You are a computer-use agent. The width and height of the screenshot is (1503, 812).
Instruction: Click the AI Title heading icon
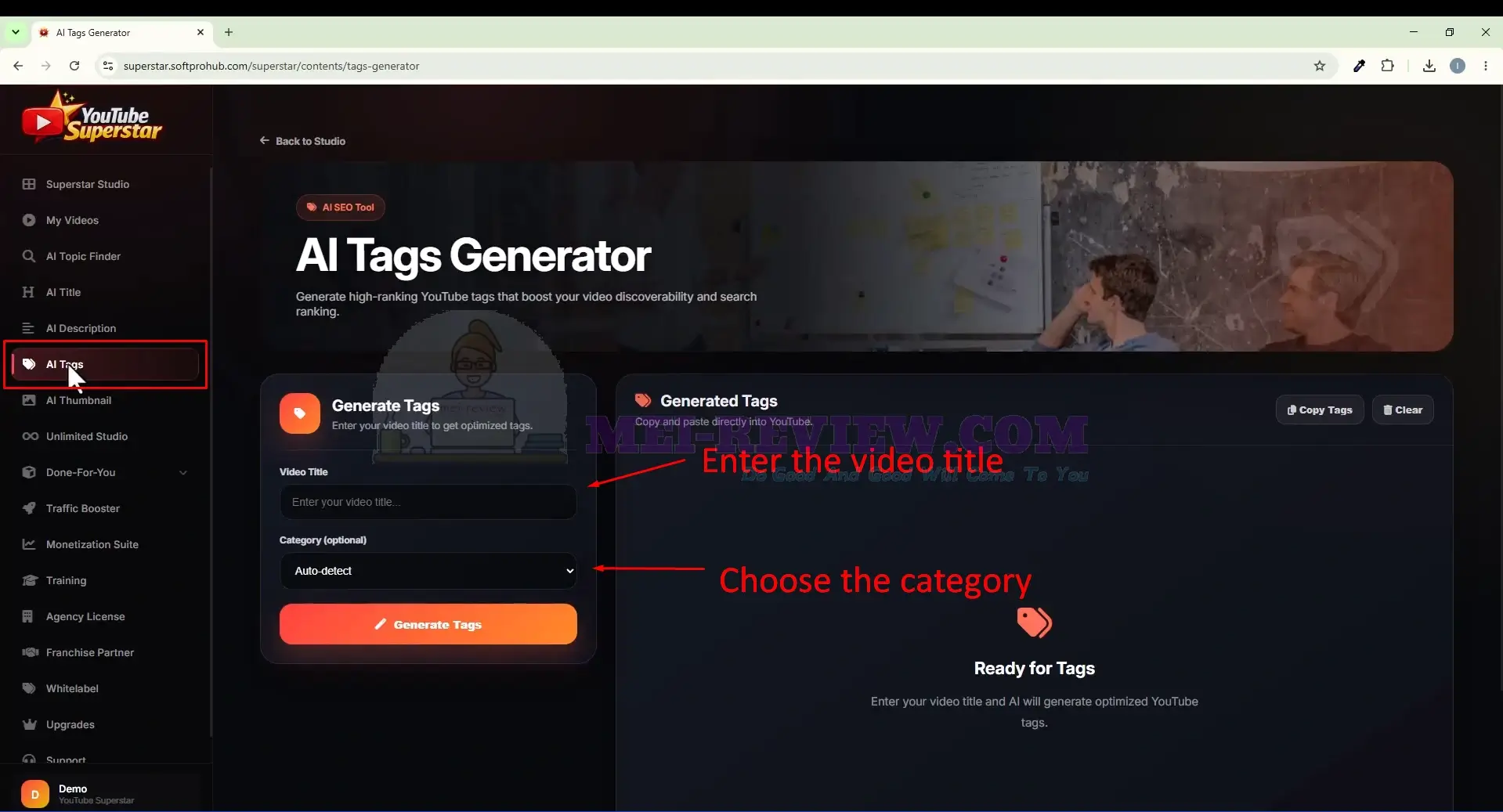click(x=29, y=292)
